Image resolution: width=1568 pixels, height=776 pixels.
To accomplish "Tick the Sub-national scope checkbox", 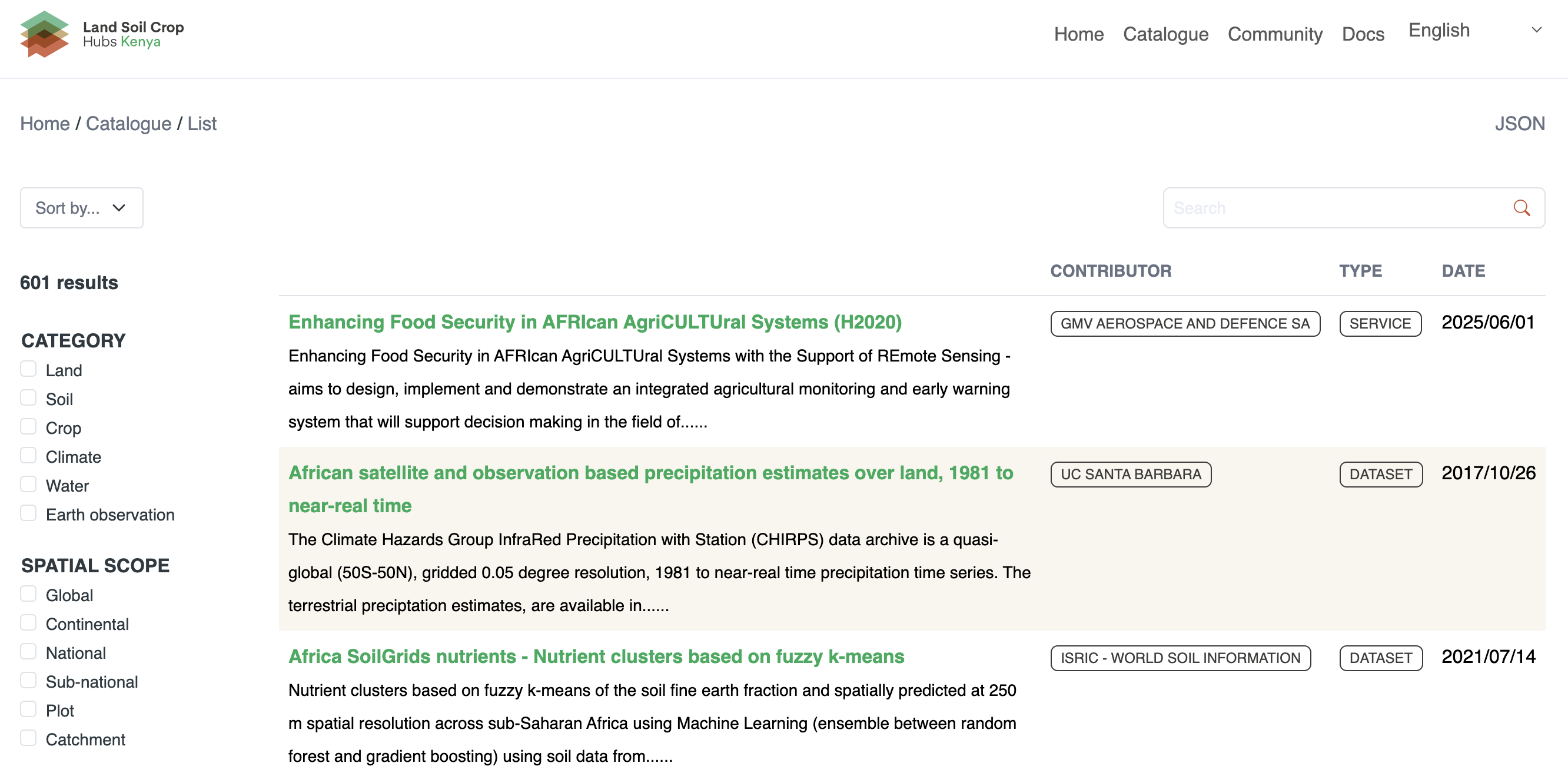I will click(x=29, y=681).
